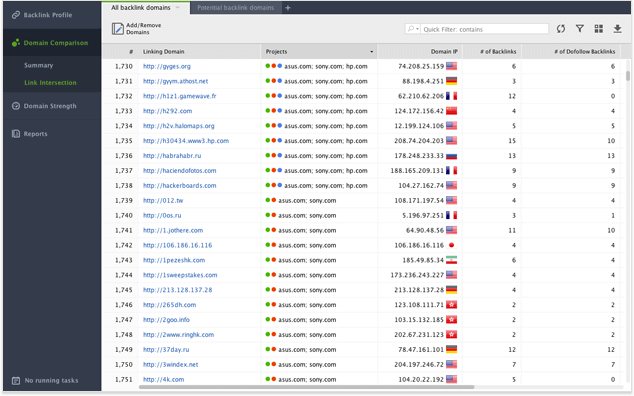This screenshot has width=634, height=396.
Task: Click the Russian flag for habrahabr.ru
Action: (x=451, y=156)
